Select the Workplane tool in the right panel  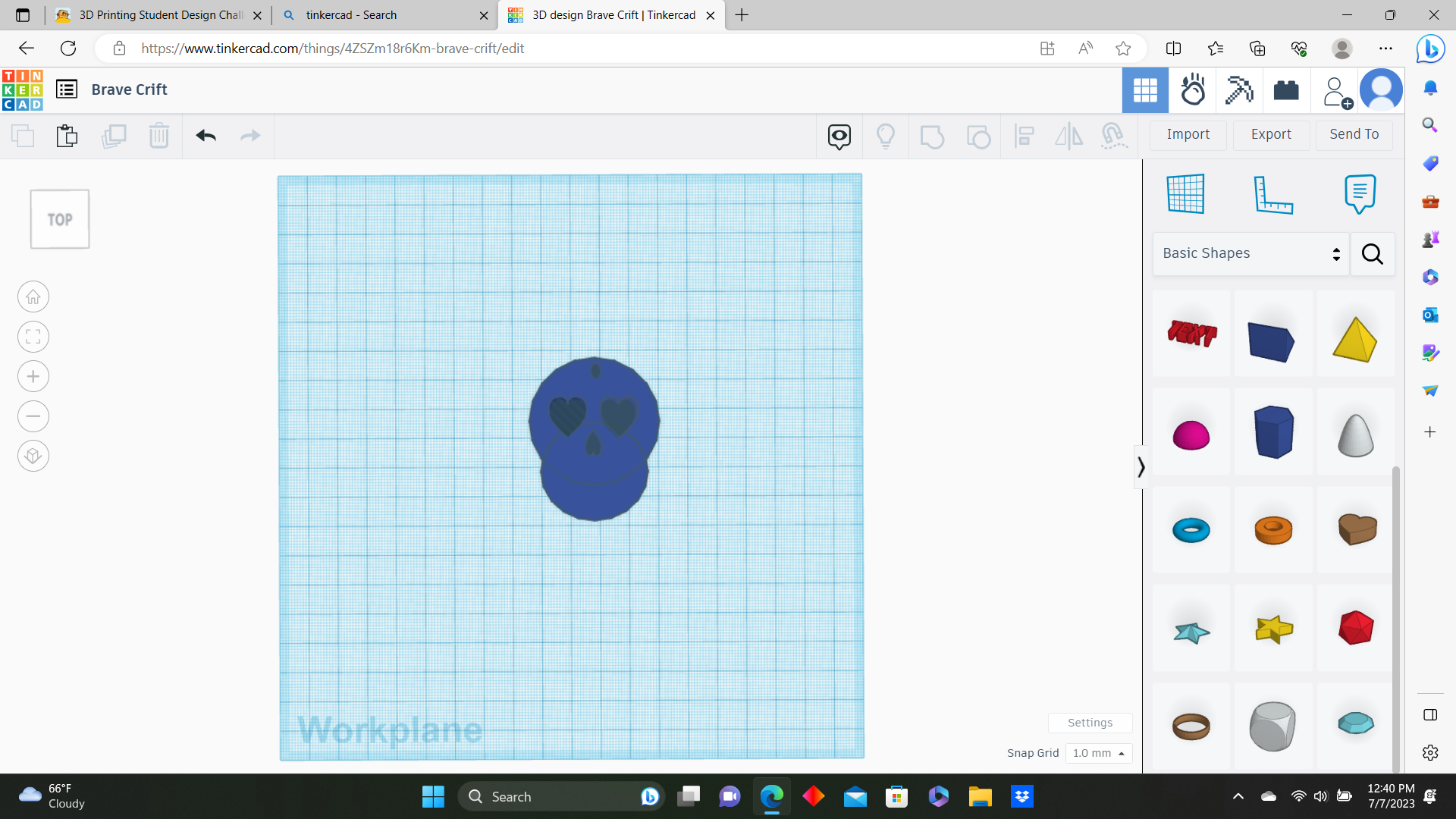coord(1186,193)
